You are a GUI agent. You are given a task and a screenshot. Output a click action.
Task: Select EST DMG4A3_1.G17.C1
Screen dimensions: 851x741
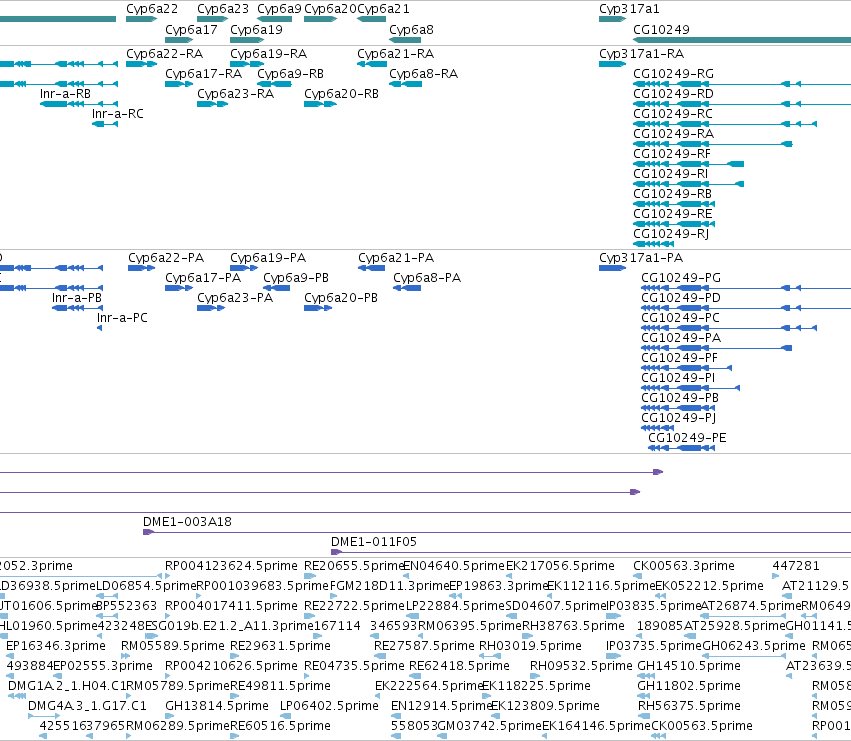click(44, 716)
